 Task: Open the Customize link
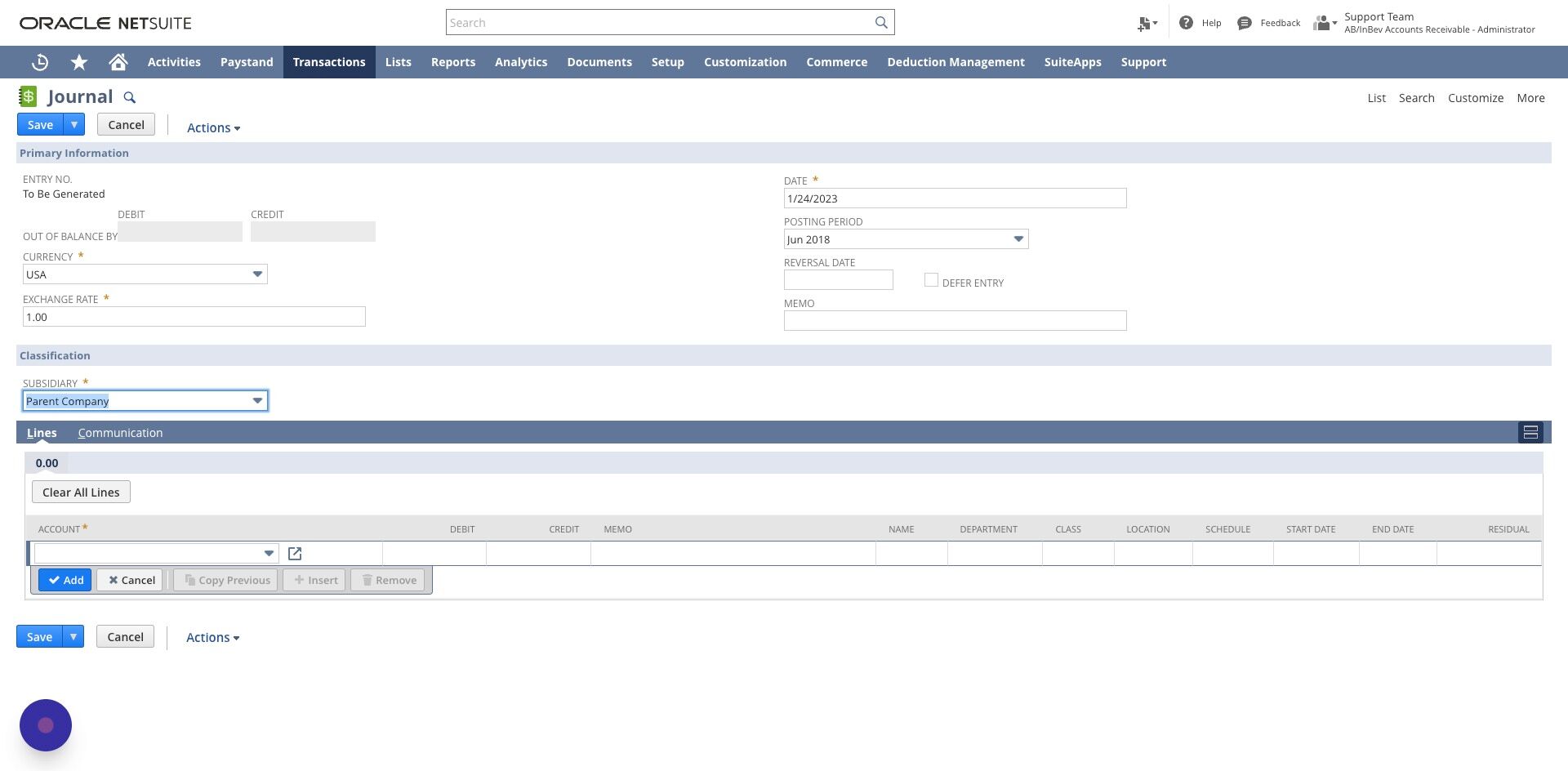(1475, 98)
